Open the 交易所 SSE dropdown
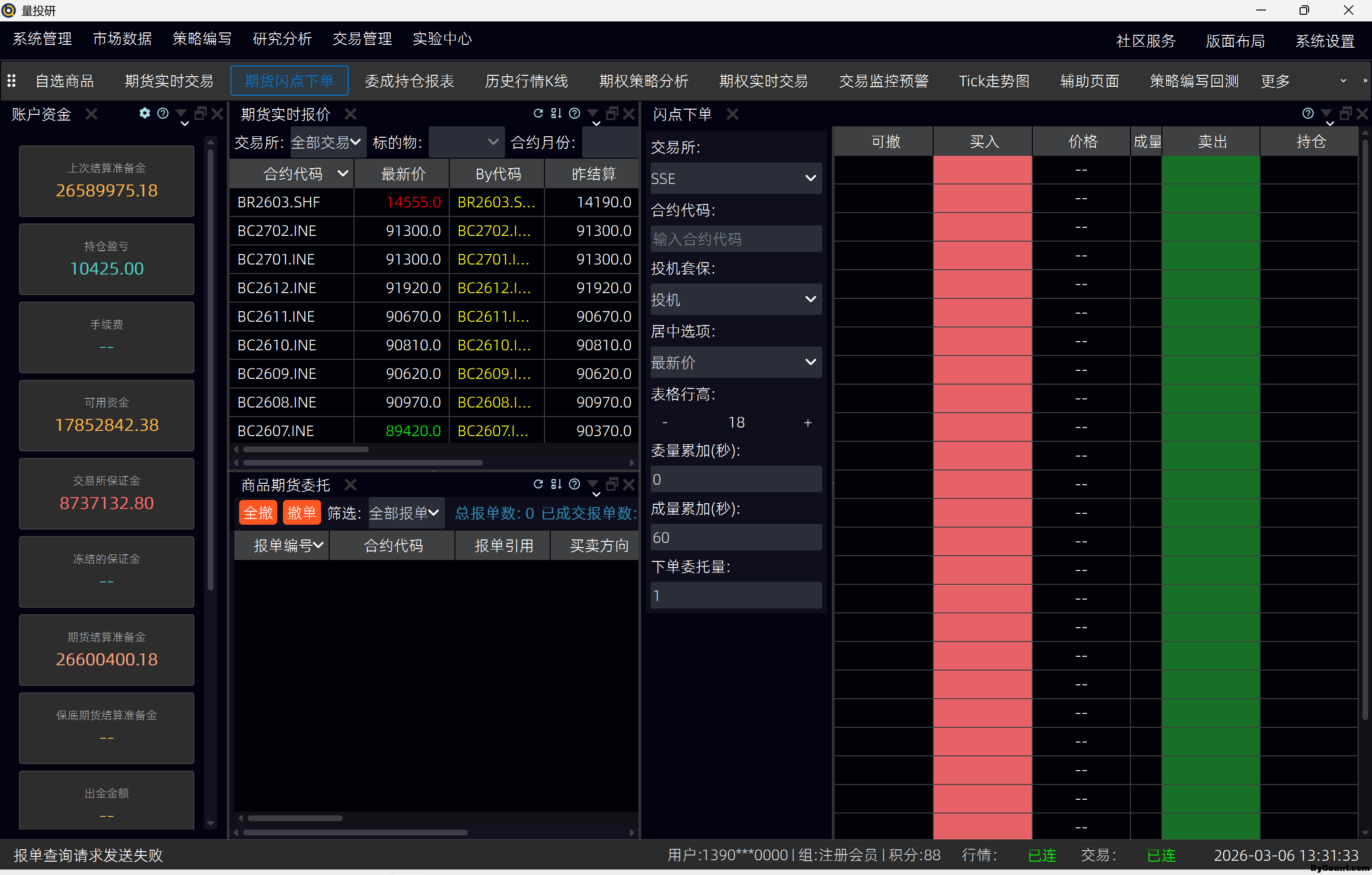The width and height of the screenshot is (1372, 875). point(736,178)
